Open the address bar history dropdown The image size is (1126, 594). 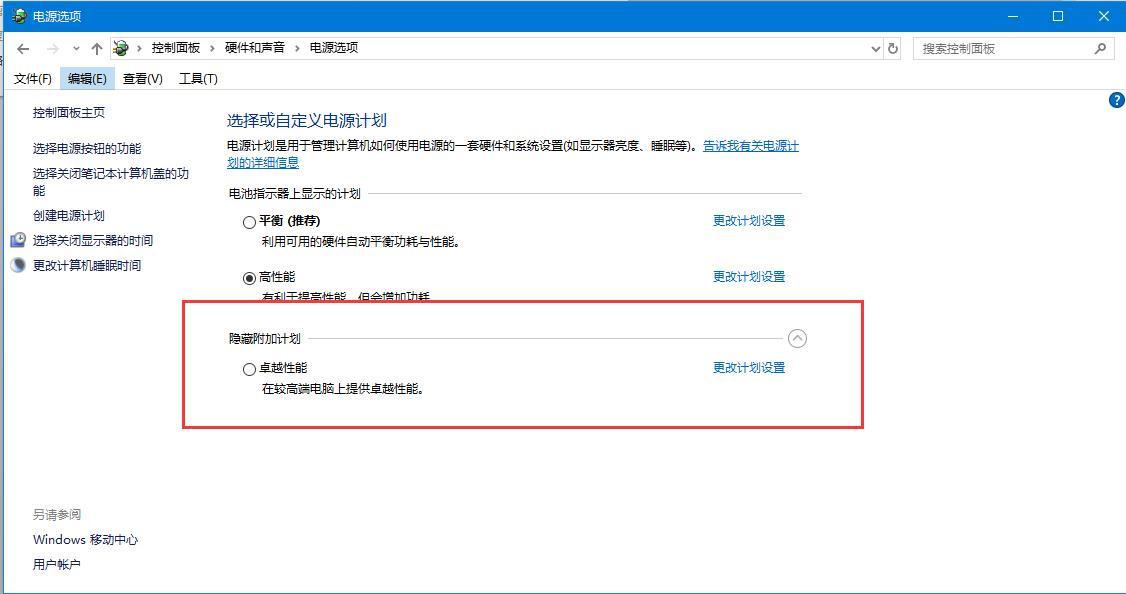click(x=875, y=47)
